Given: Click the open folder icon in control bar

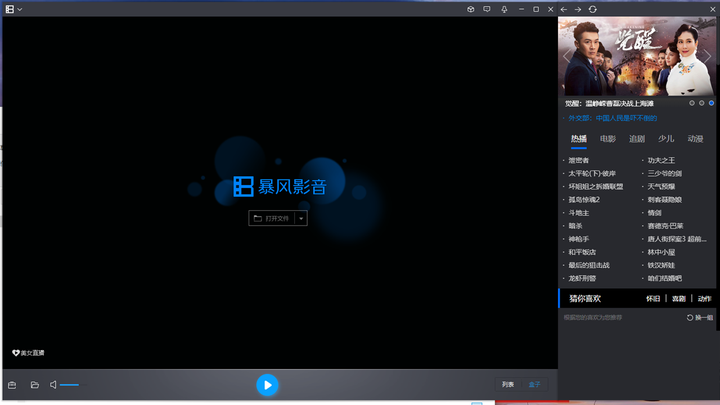Looking at the screenshot, I should [34, 385].
